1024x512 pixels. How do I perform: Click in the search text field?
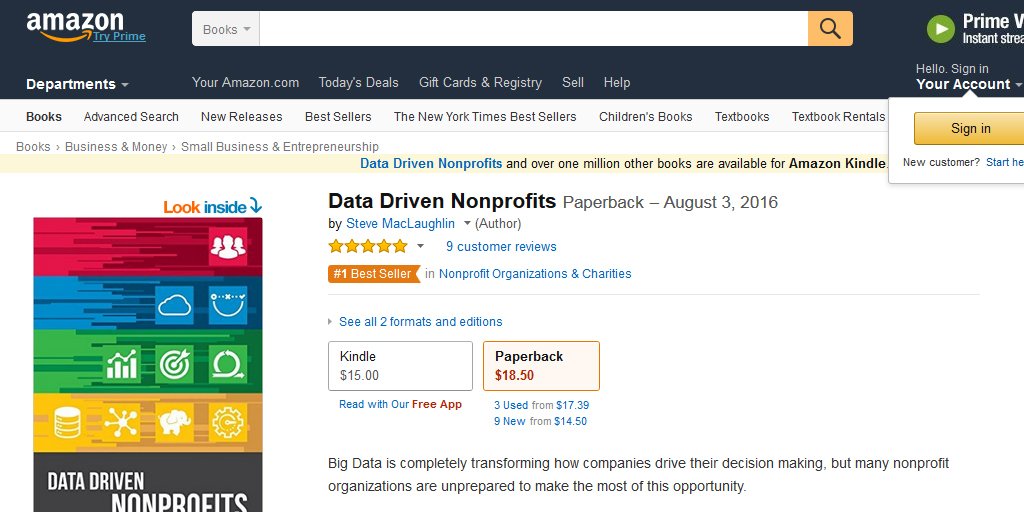(534, 29)
